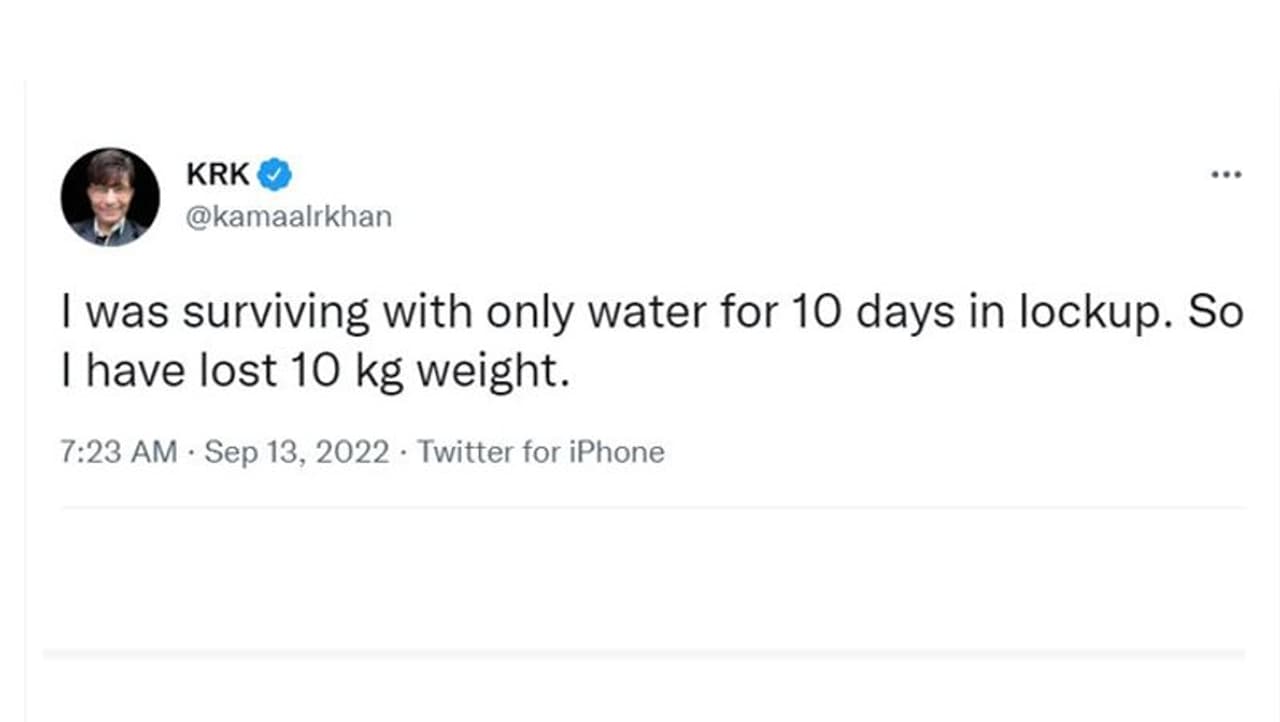The width and height of the screenshot is (1280, 722).
Task: Click "So" at the first line's end
Action: (1216, 313)
